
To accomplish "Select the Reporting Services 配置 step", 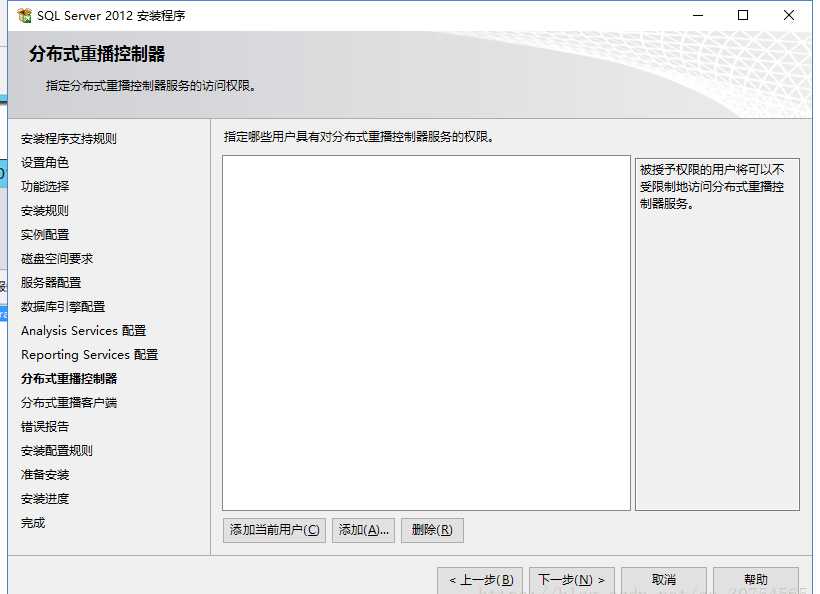I will (89, 355).
